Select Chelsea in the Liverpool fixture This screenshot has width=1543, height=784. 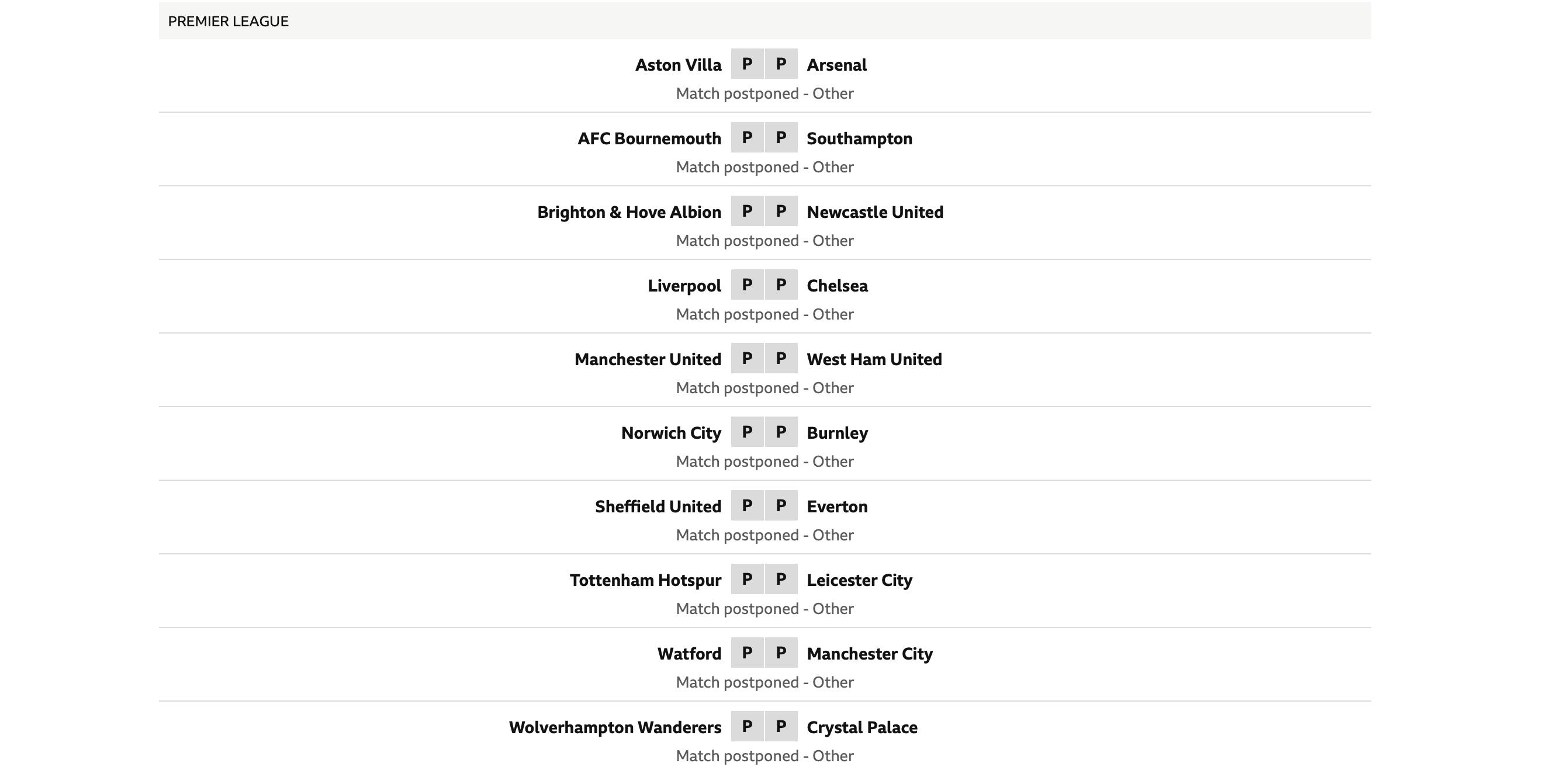point(837,286)
